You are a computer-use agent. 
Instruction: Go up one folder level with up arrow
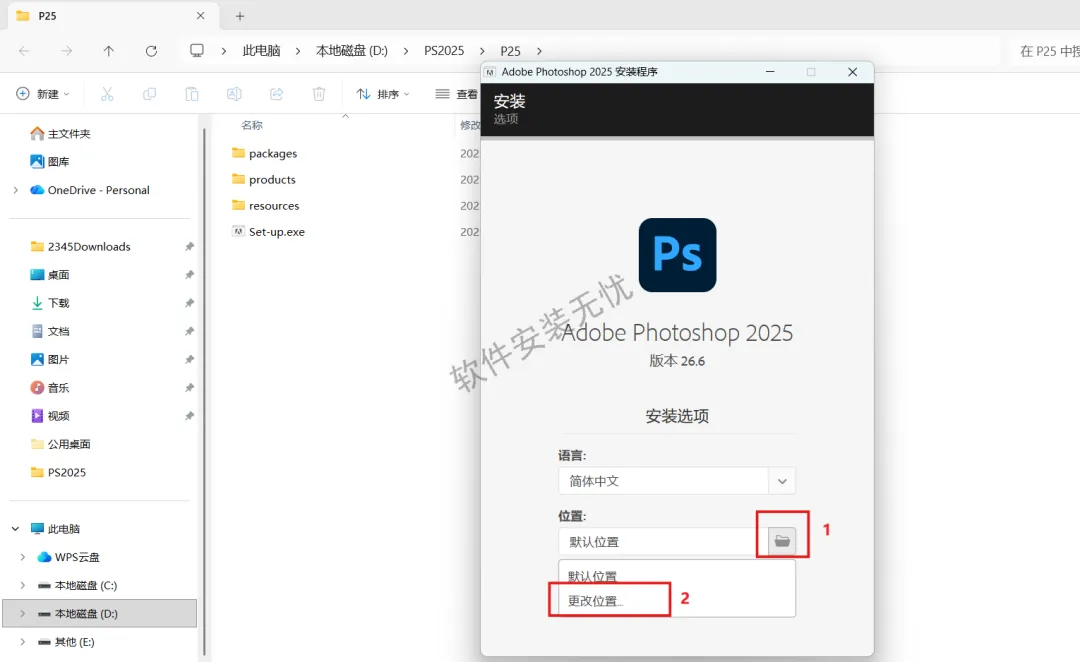(x=108, y=51)
